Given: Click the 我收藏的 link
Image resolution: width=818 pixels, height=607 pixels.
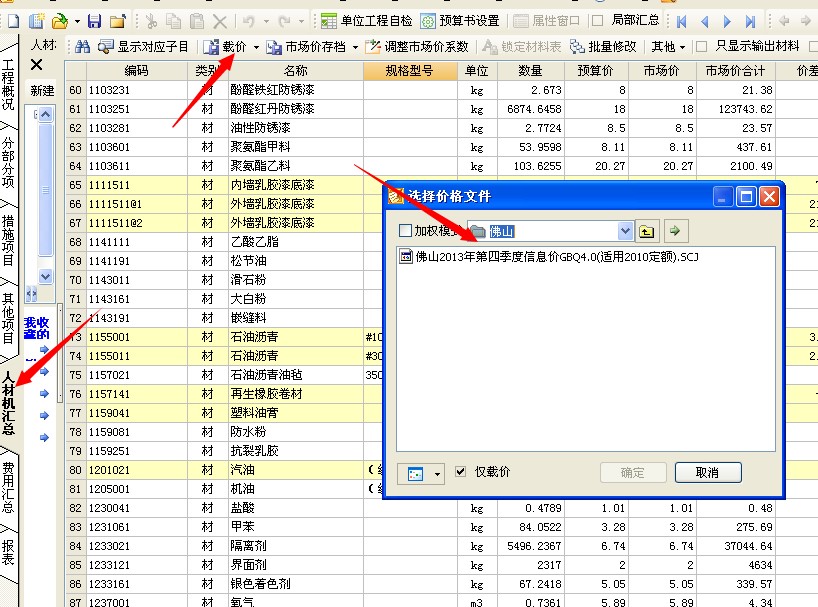Looking at the screenshot, I should click(x=37, y=328).
